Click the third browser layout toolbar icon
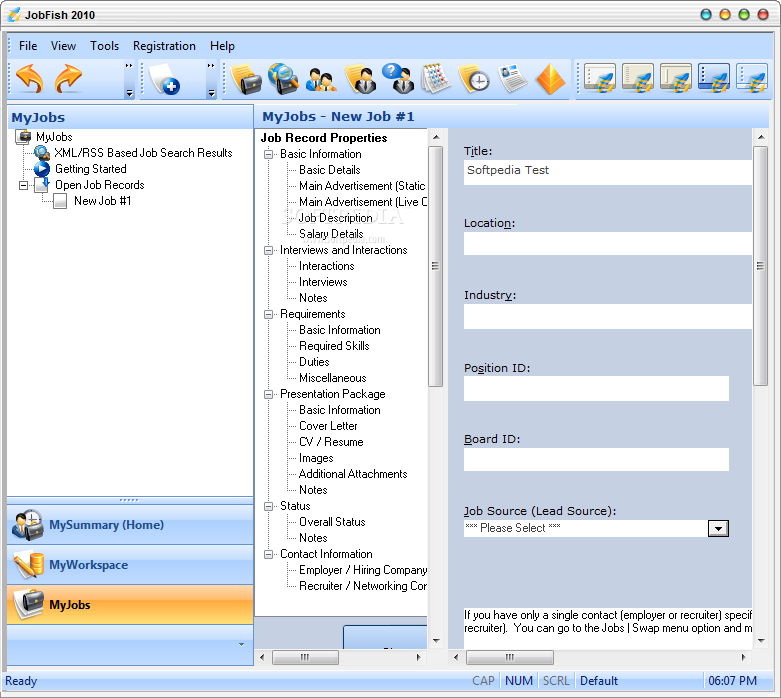The image size is (781, 698). pos(676,79)
